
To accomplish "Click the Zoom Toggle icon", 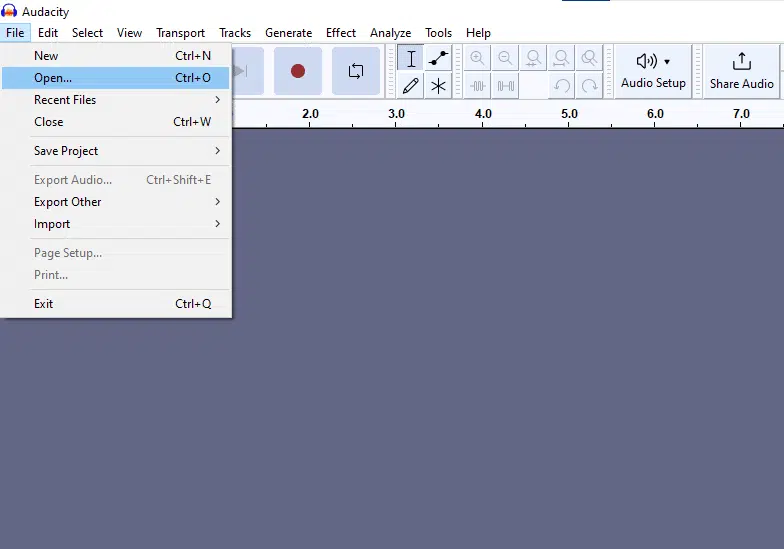I will point(590,58).
